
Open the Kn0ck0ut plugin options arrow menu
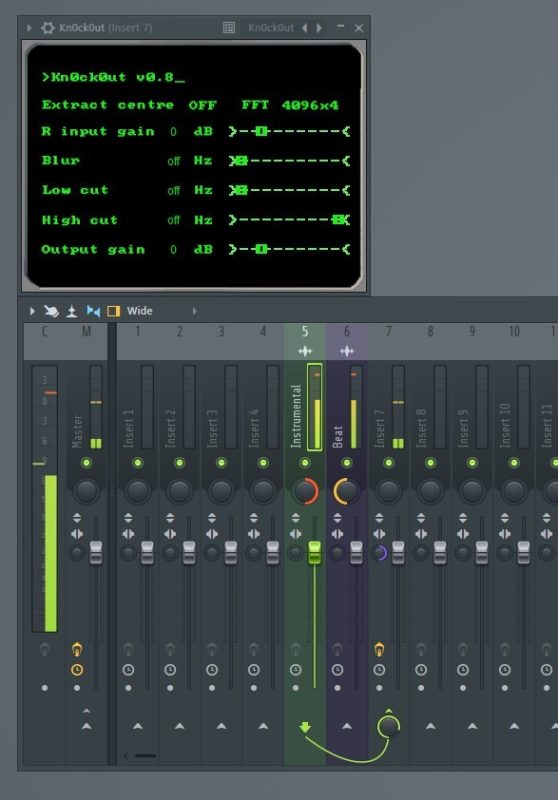(x=30, y=28)
